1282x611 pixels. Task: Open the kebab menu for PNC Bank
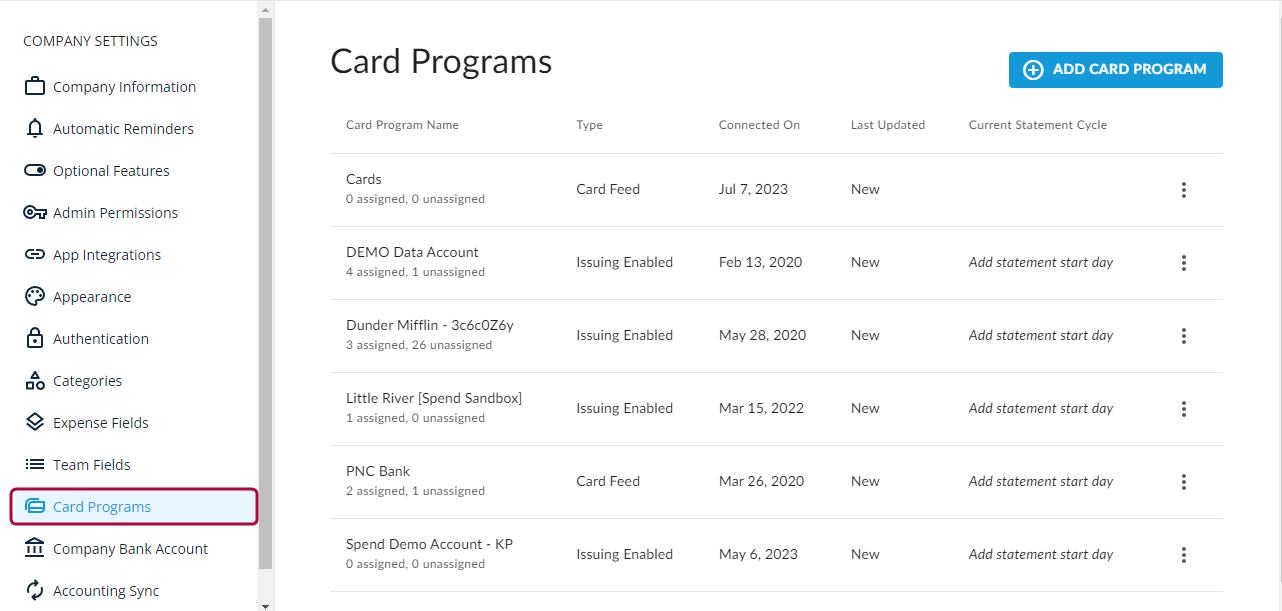coord(1184,481)
